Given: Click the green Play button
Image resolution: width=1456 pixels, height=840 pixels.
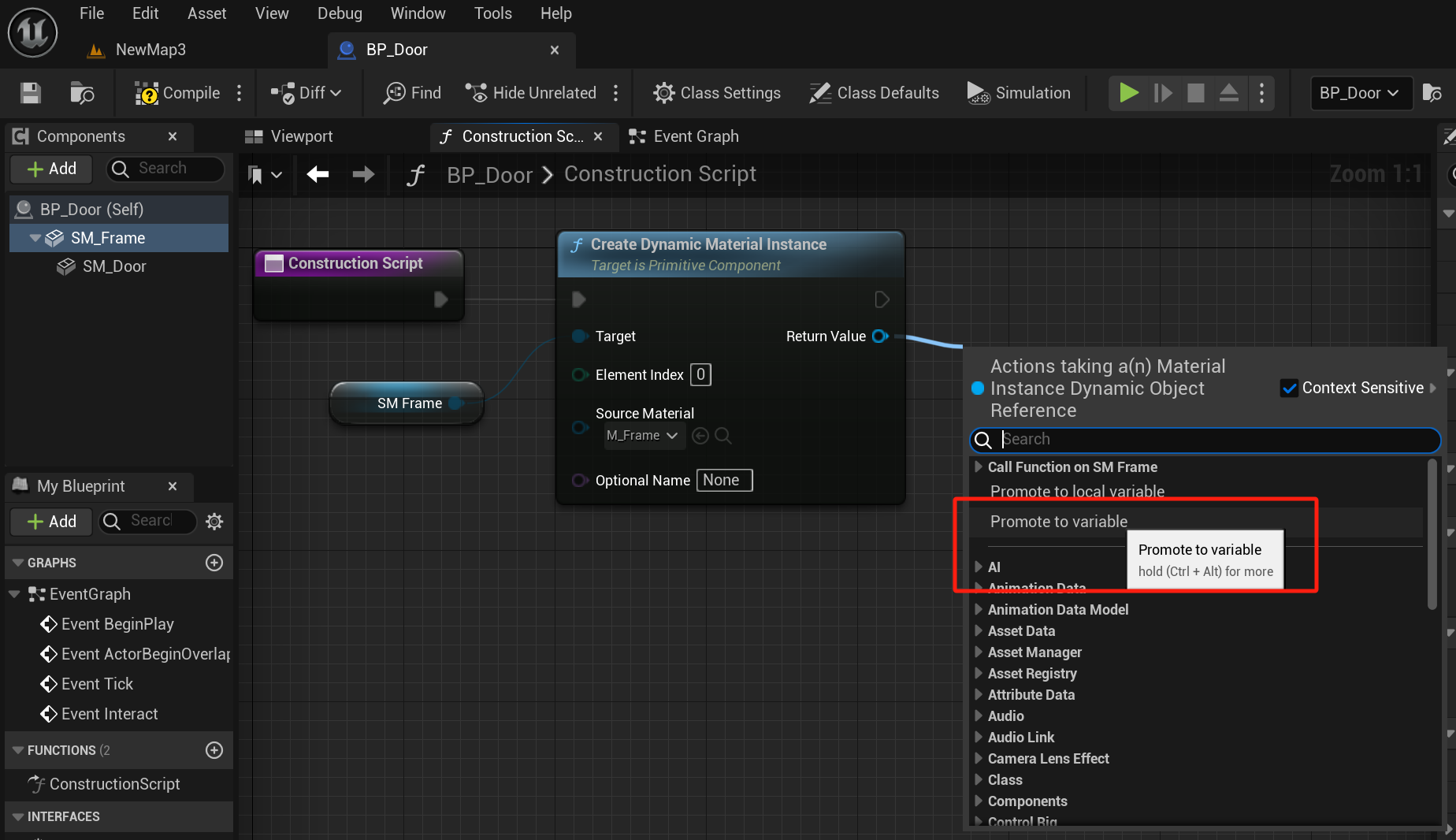Looking at the screenshot, I should [x=1128, y=93].
